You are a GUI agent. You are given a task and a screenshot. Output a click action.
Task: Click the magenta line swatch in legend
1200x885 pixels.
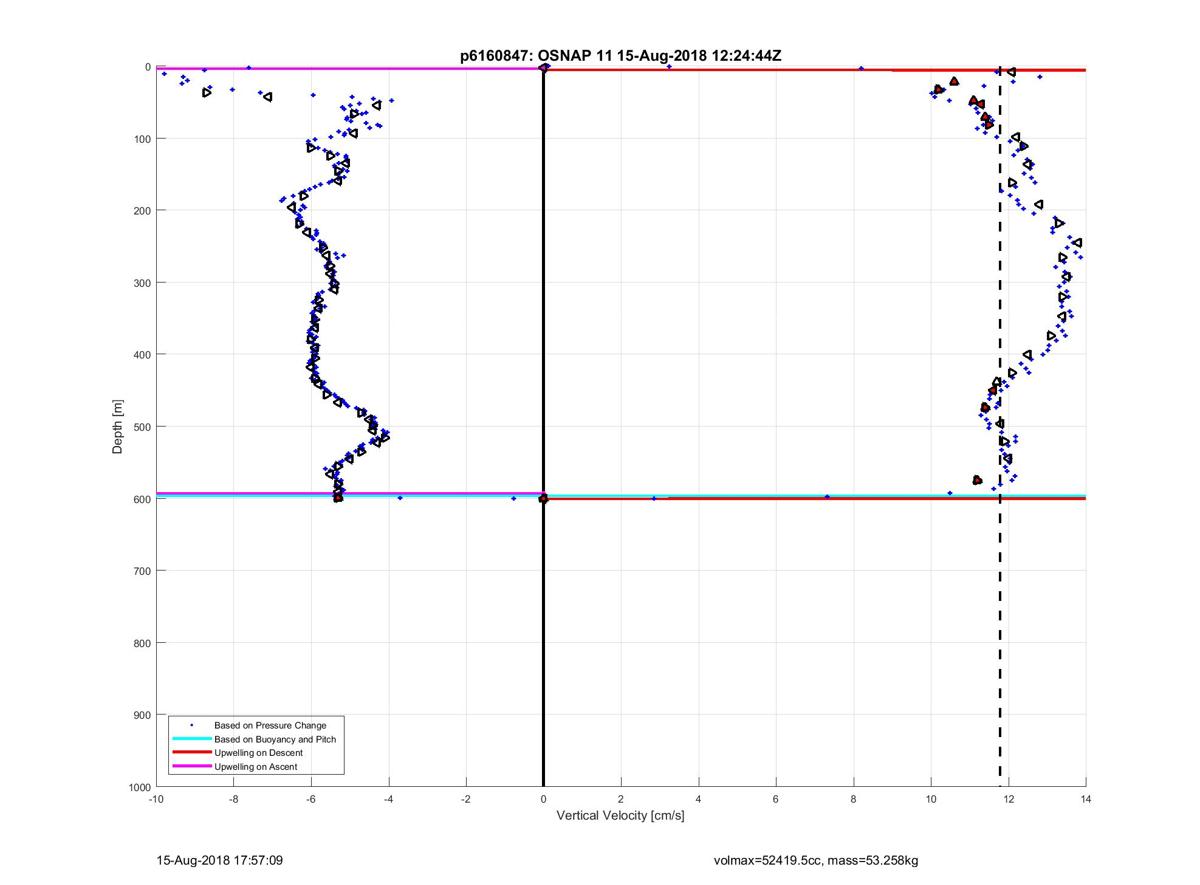pyautogui.click(x=192, y=767)
